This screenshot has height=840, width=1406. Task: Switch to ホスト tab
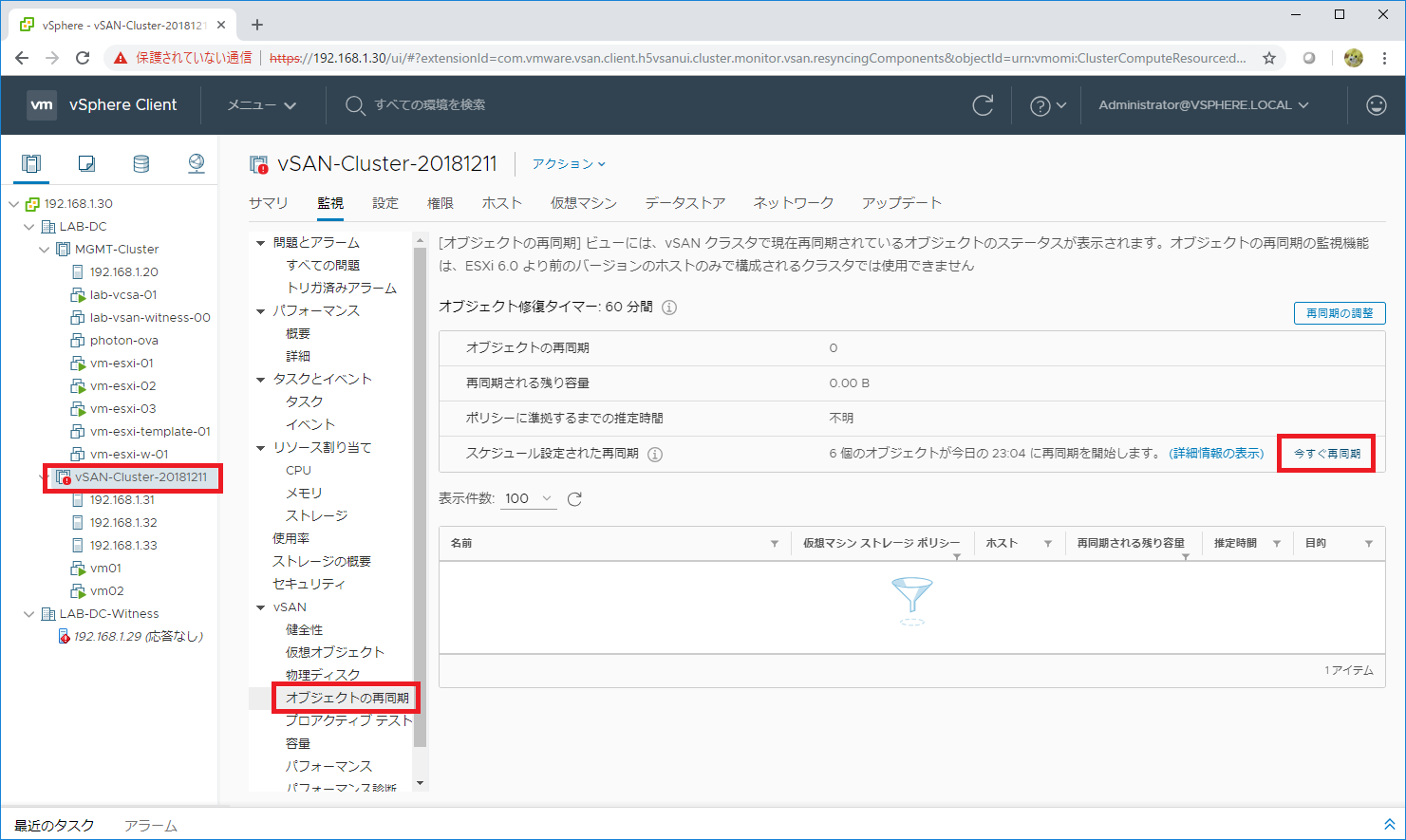click(x=502, y=203)
